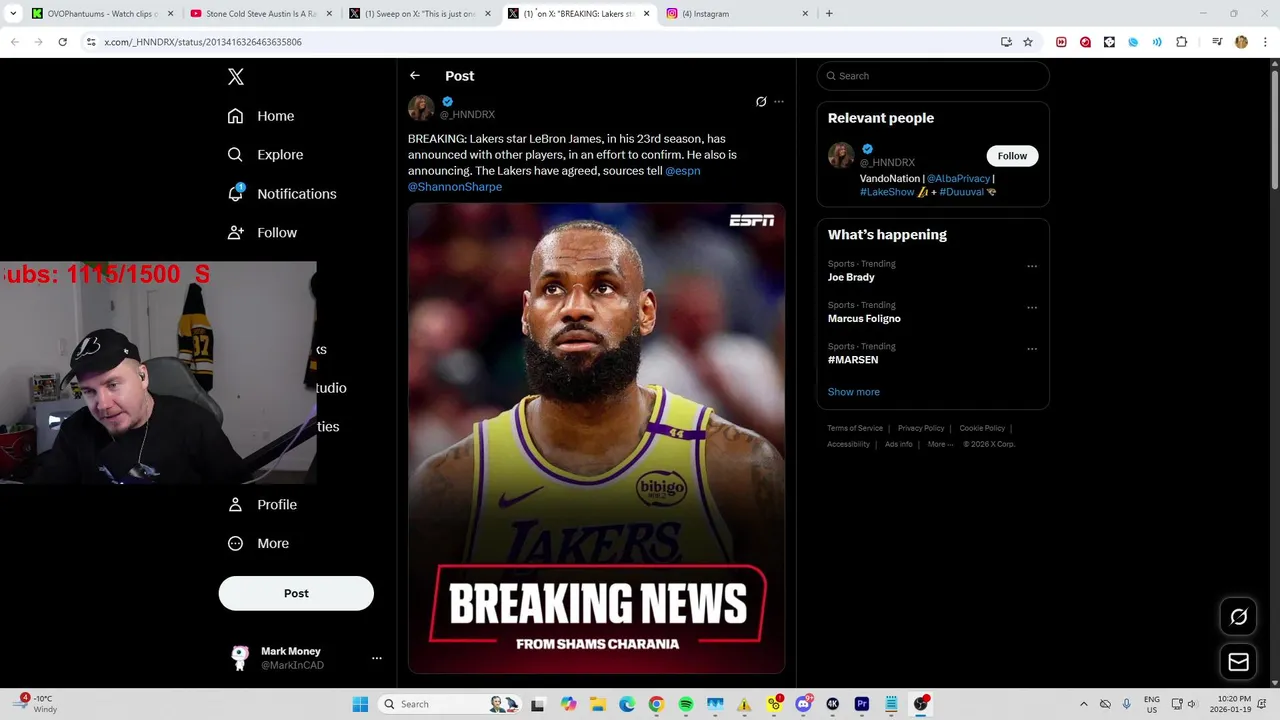
Task: Click the _HNNDRX avatar on the post
Action: point(421,108)
